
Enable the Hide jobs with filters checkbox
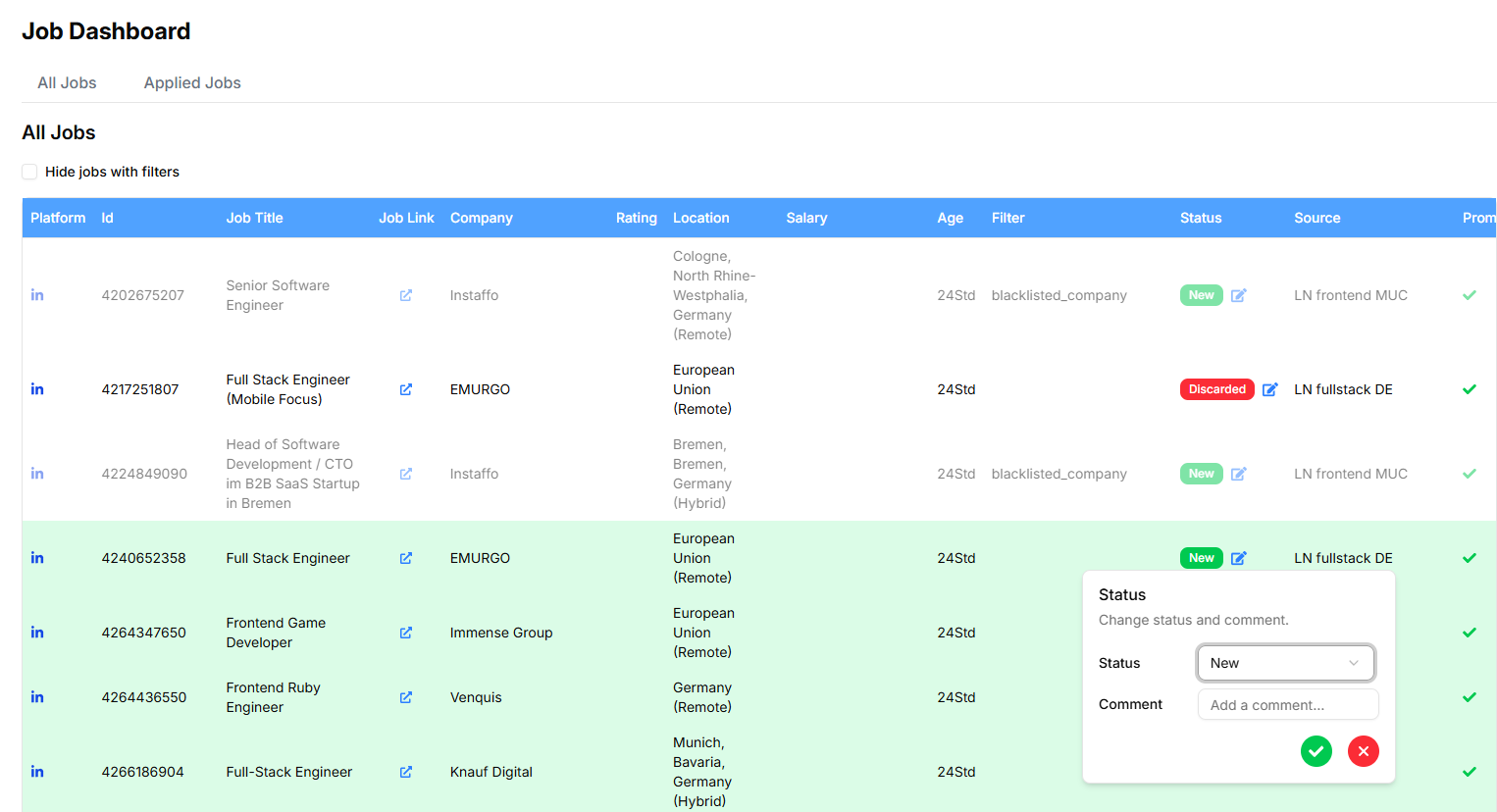(29, 171)
